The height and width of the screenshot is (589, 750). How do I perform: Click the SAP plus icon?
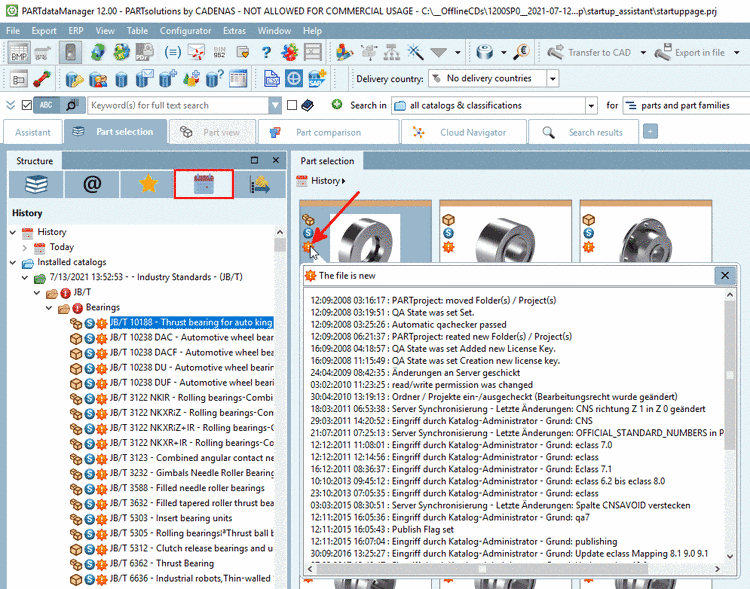click(317, 78)
